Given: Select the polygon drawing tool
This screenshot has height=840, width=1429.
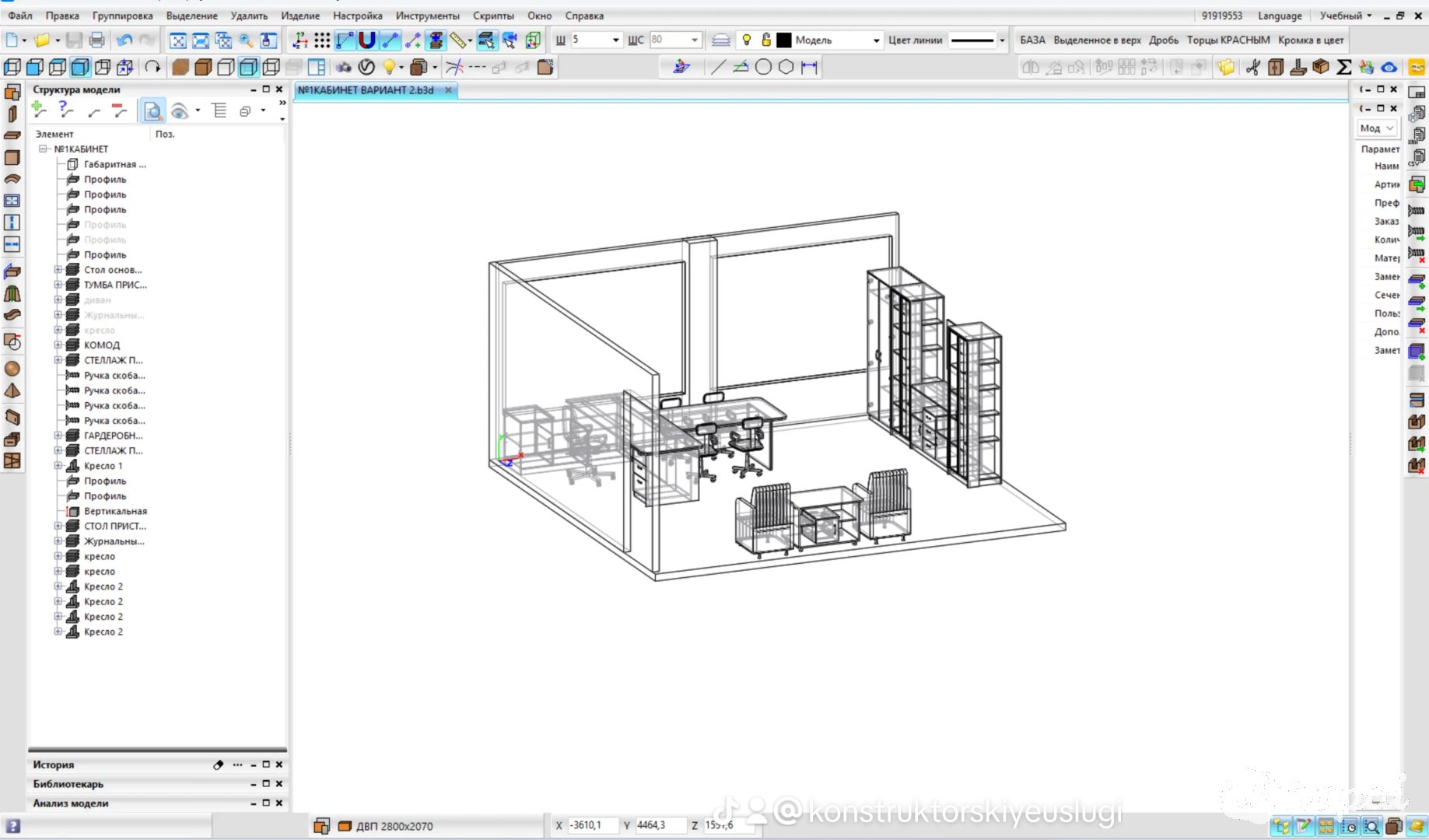Looking at the screenshot, I should pos(786,67).
